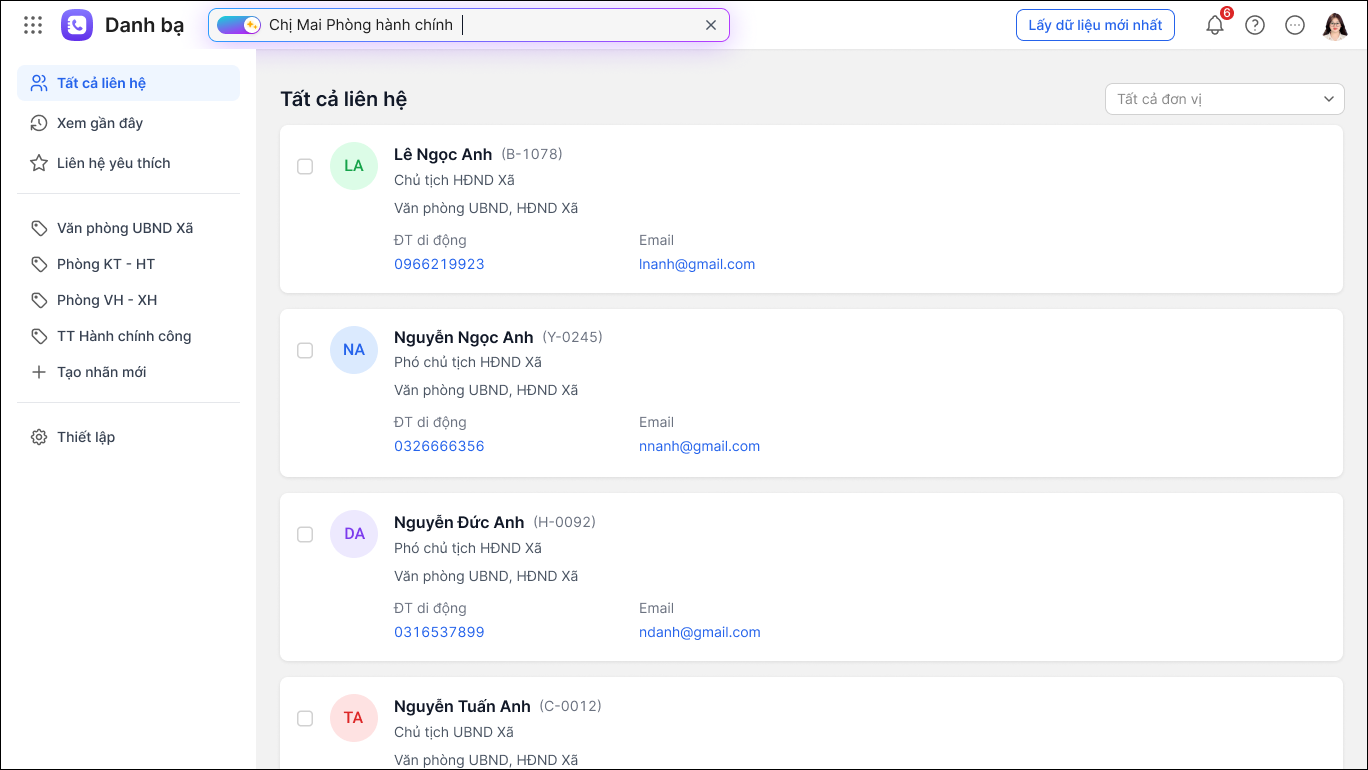Open Thiết lập settings
Screen dimensions: 1368x770
tap(86, 437)
